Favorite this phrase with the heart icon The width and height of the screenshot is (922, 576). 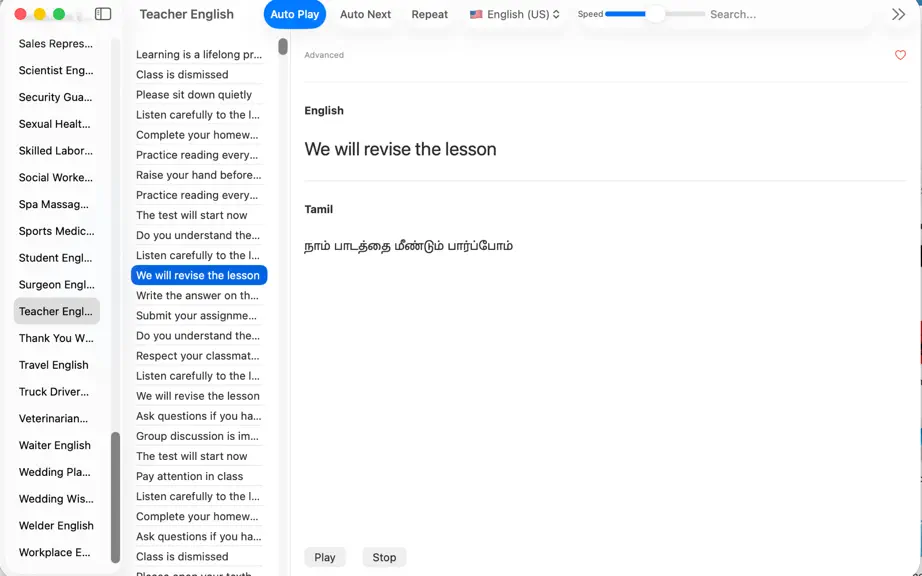click(x=900, y=55)
